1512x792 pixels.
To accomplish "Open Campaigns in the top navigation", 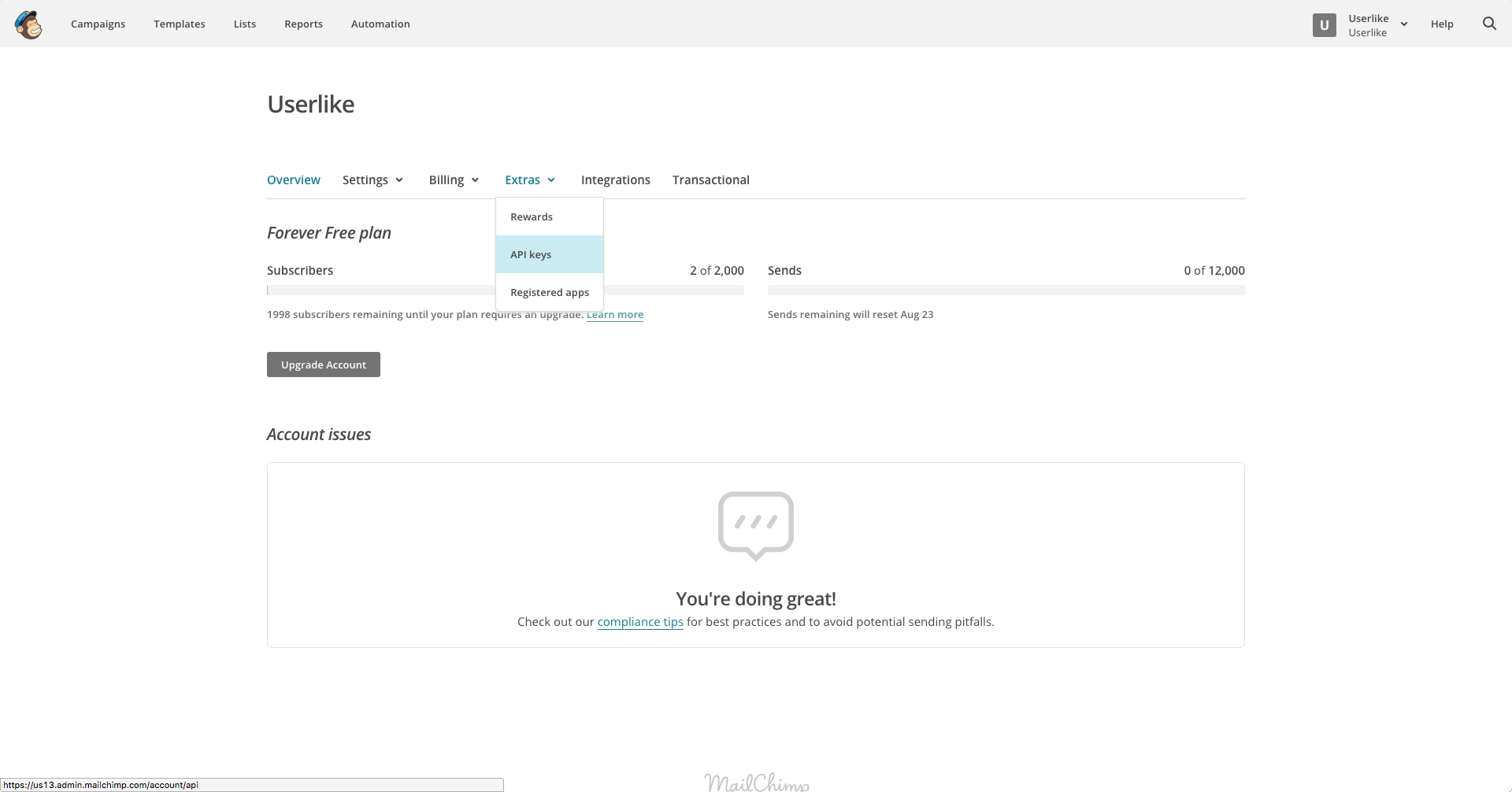I will [98, 24].
